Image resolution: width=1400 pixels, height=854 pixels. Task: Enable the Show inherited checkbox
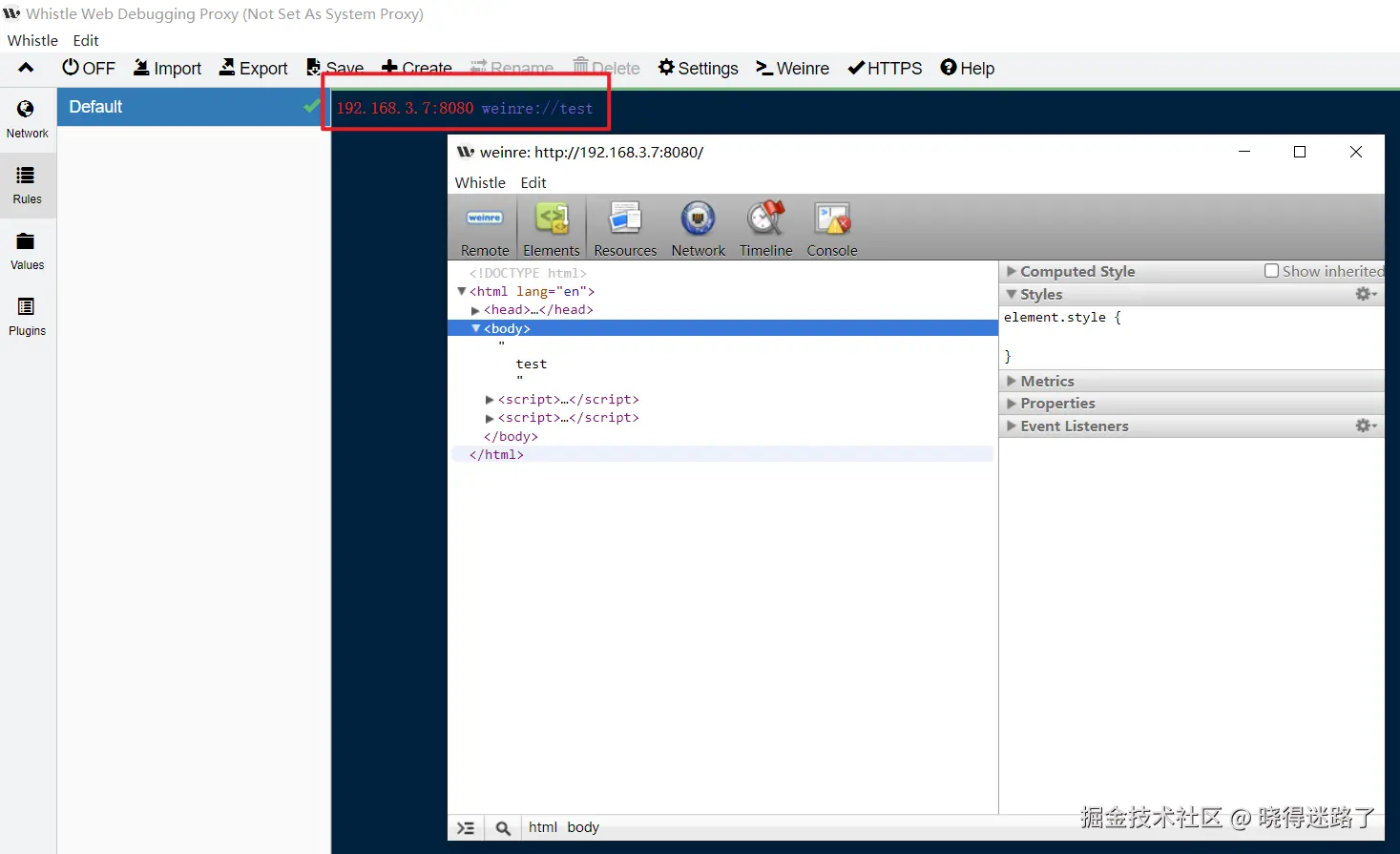(x=1271, y=271)
